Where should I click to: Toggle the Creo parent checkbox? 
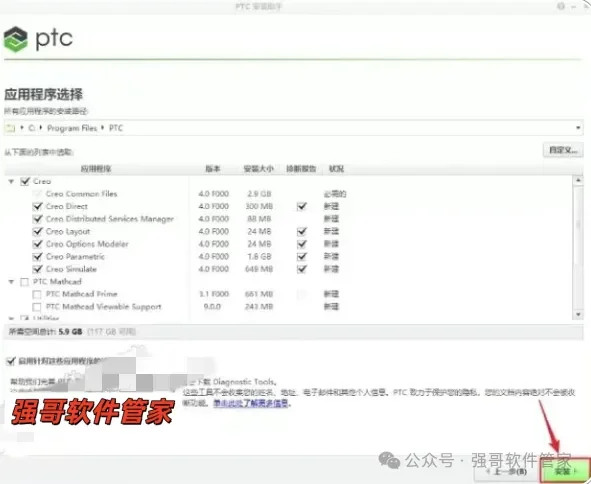pos(25,181)
